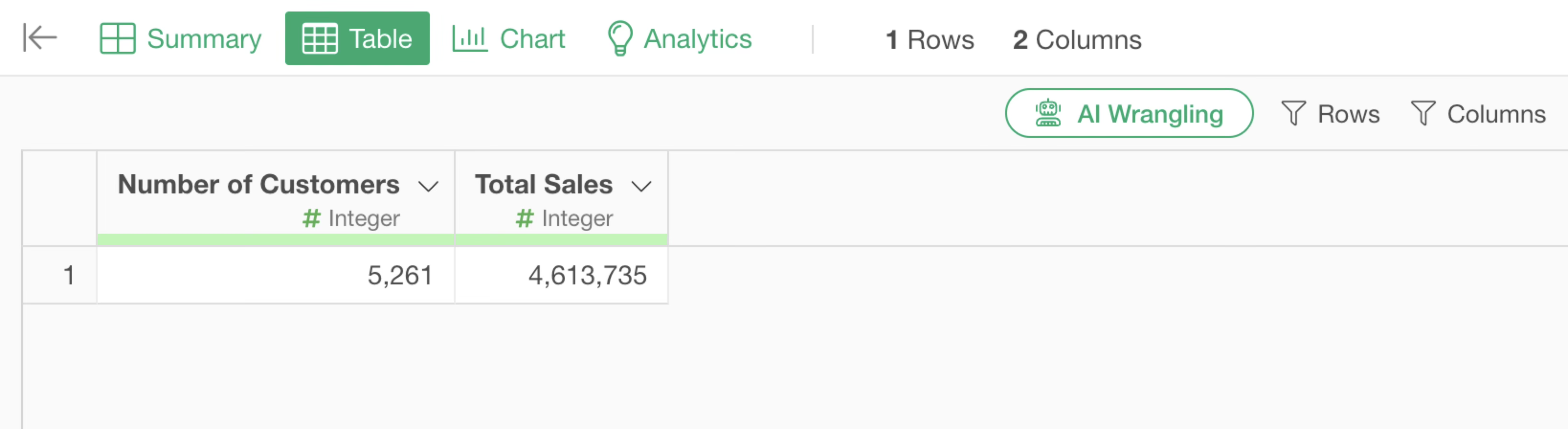The image size is (1568, 429).
Task: Click the green quality bar under Number of Customers
Action: coord(276,240)
